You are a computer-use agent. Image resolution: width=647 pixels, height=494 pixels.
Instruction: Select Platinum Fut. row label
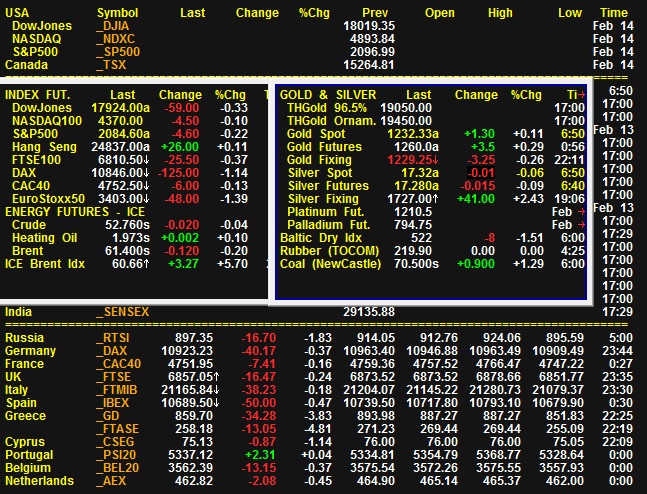pos(326,212)
